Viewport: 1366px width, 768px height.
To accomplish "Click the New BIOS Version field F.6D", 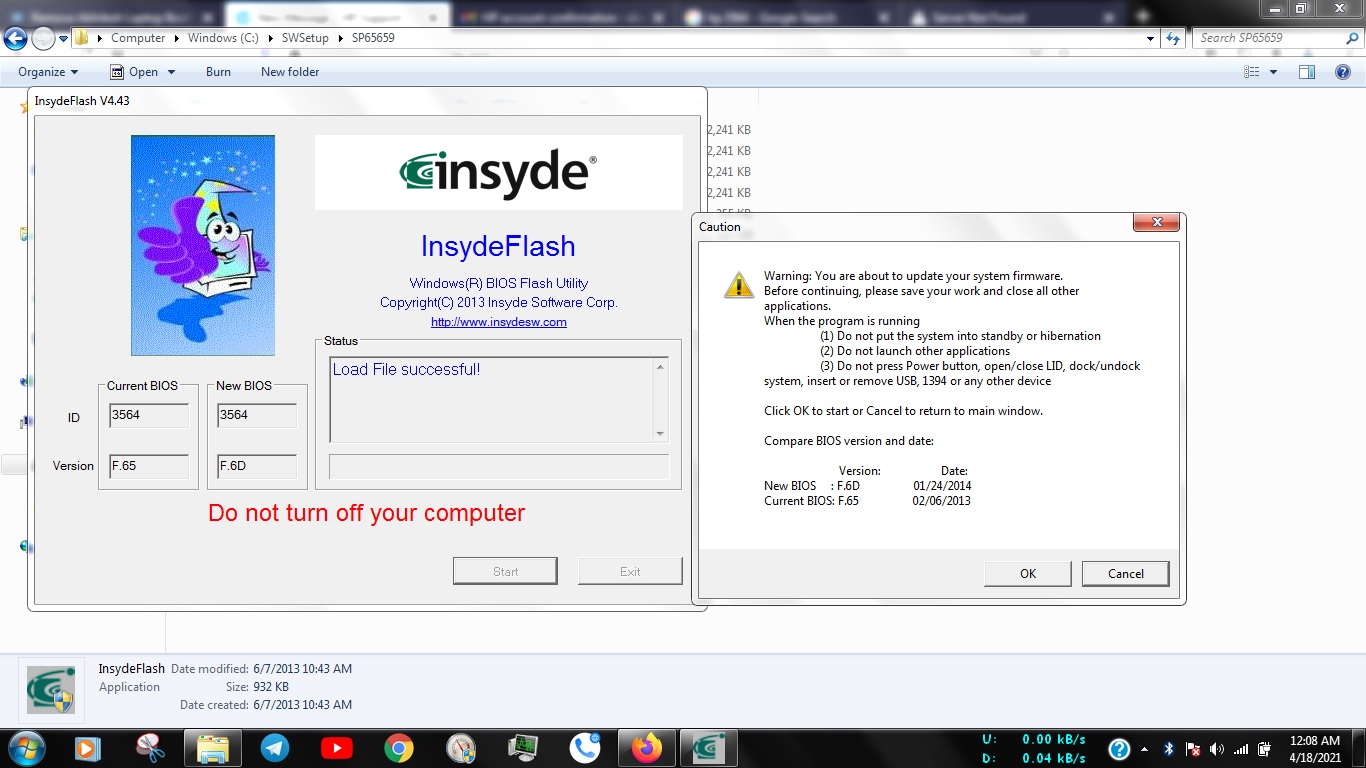I will 256,467.
